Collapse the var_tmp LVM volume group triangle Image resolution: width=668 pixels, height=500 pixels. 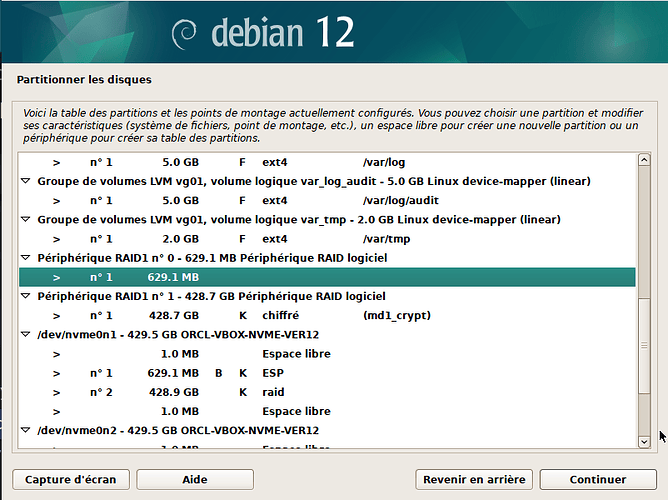click(x=26, y=220)
